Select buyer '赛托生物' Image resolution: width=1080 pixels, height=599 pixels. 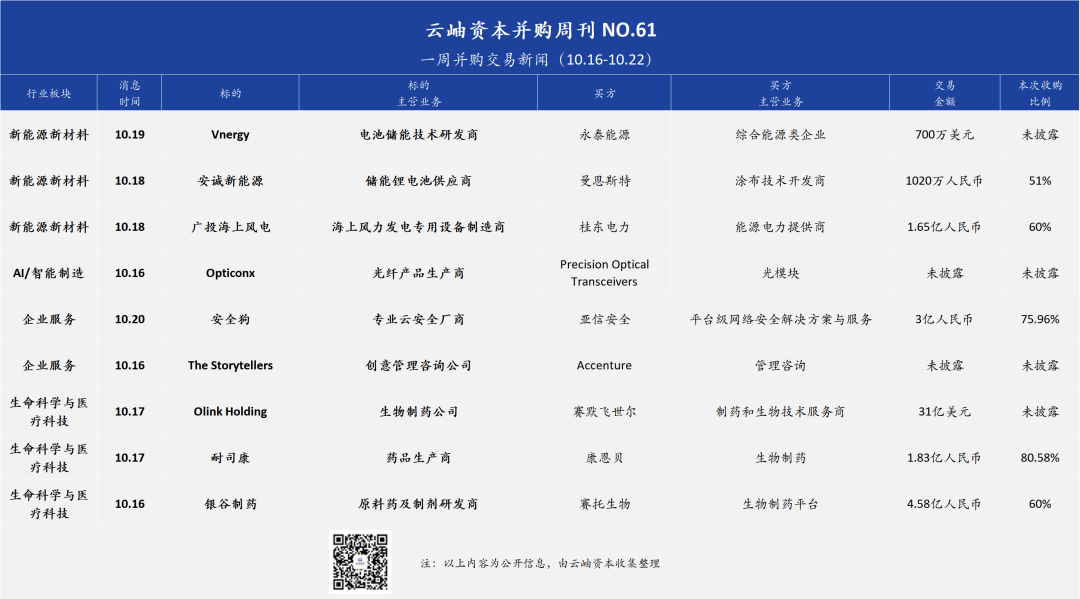604,504
